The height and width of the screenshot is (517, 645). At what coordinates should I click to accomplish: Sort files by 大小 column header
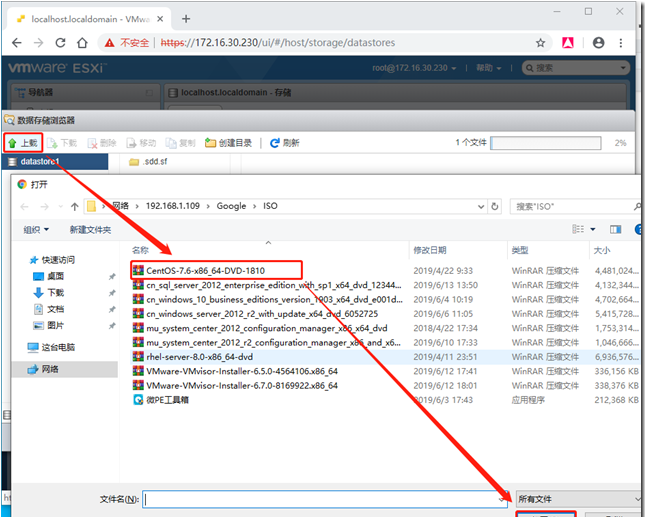(602, 250)
